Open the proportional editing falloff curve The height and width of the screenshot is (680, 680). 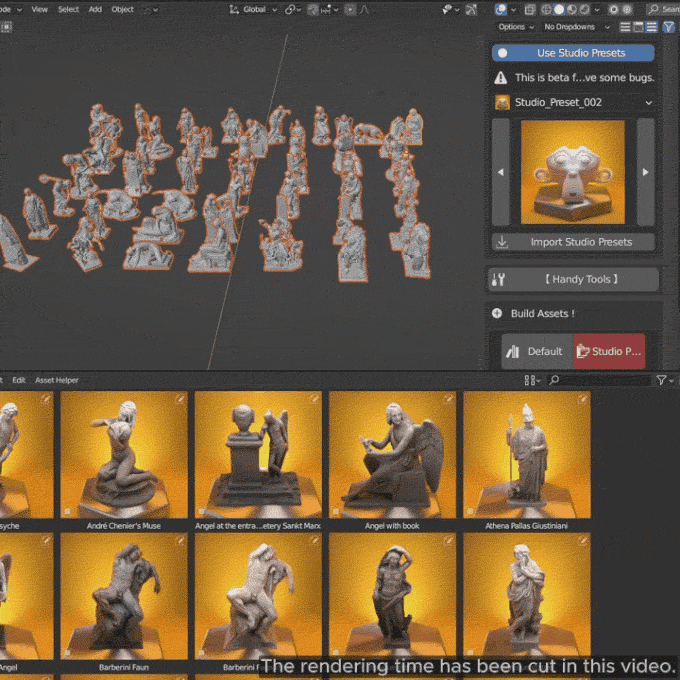click(x=364, y=9)
